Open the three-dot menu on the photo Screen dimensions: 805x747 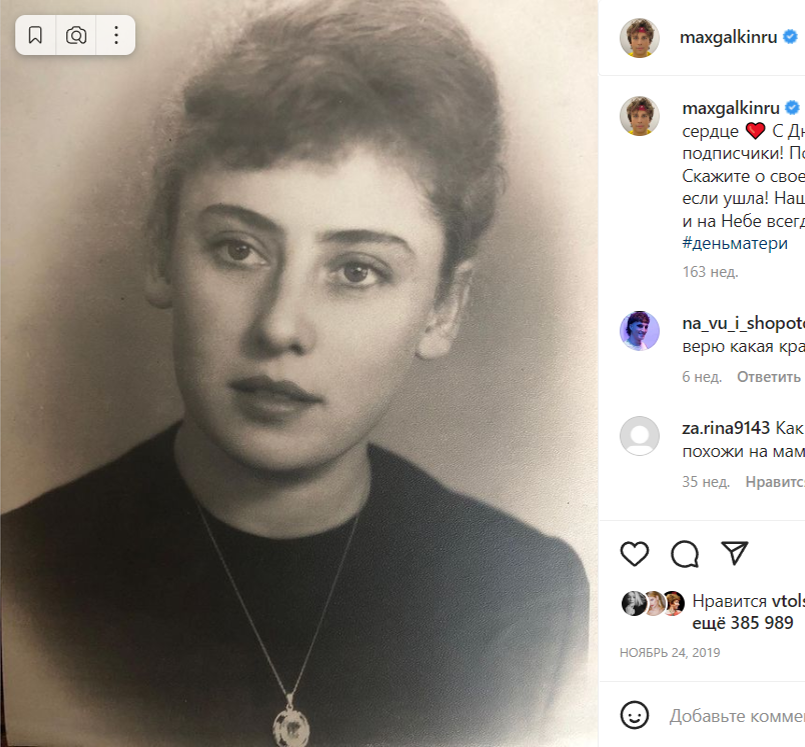pyautogui.click(x=116, y=35)
